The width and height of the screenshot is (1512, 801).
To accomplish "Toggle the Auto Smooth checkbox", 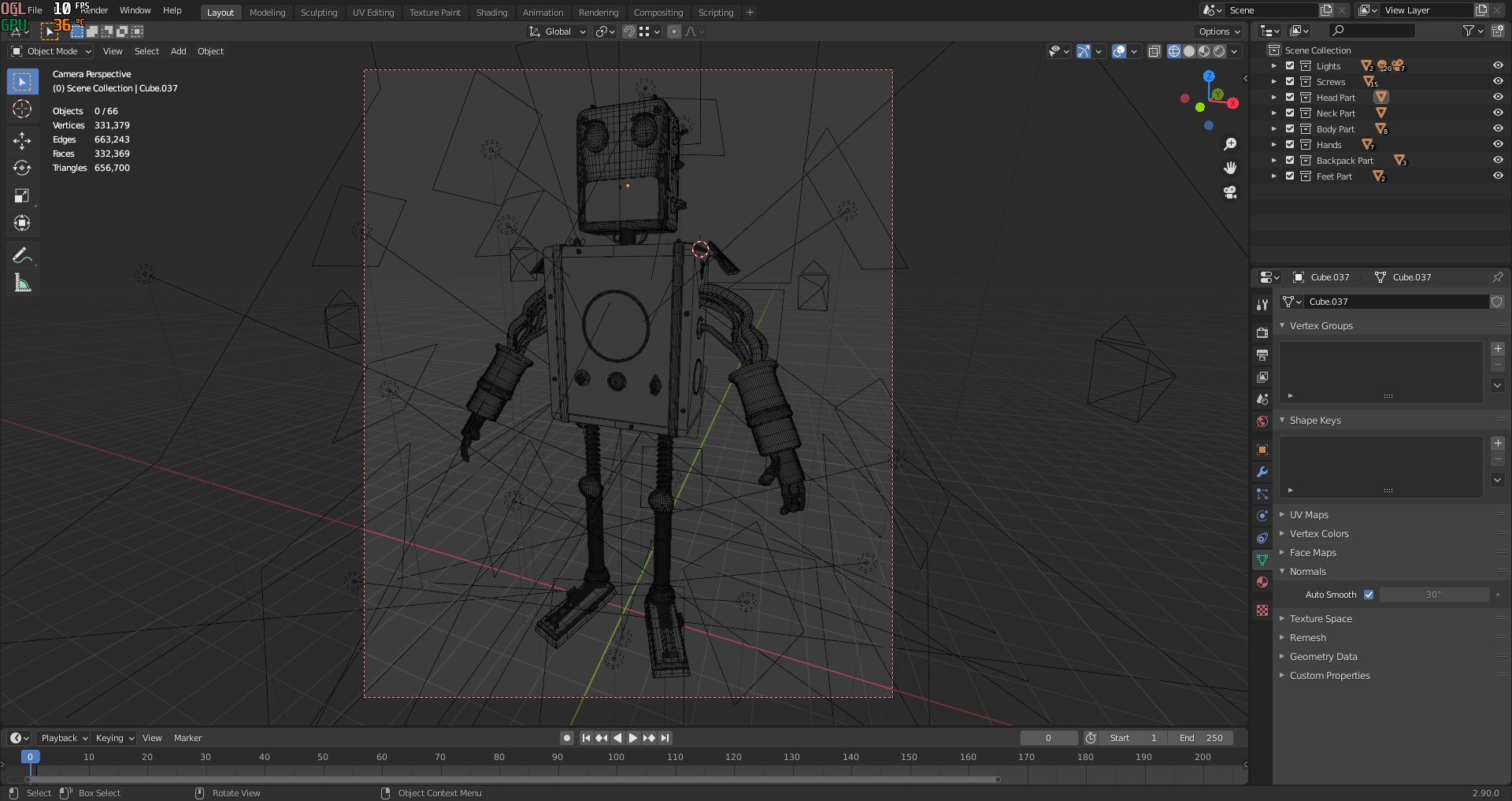I will coord(1369,595).
